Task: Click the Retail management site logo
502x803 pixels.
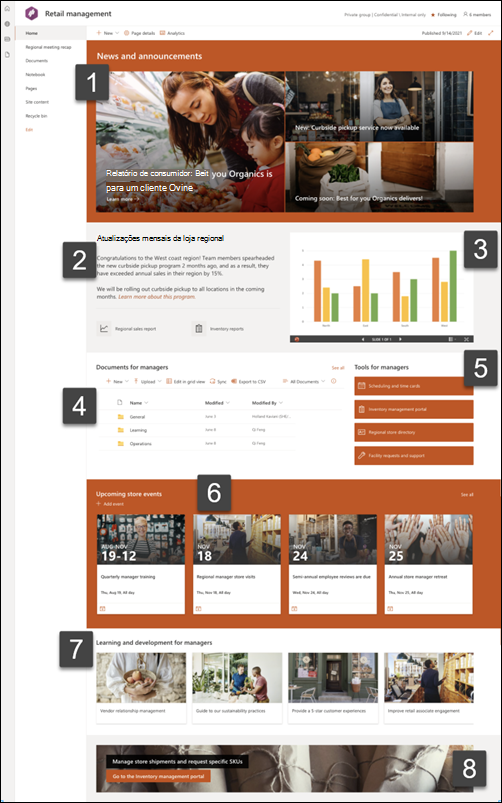Action: [x=32, y=14]
